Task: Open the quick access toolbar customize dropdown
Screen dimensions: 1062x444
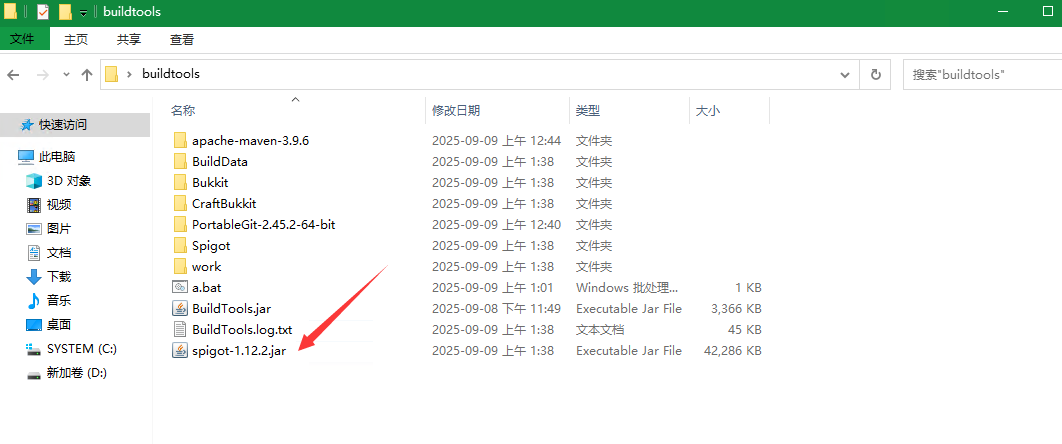Action: pyautogui.click(x=83, y=12)
